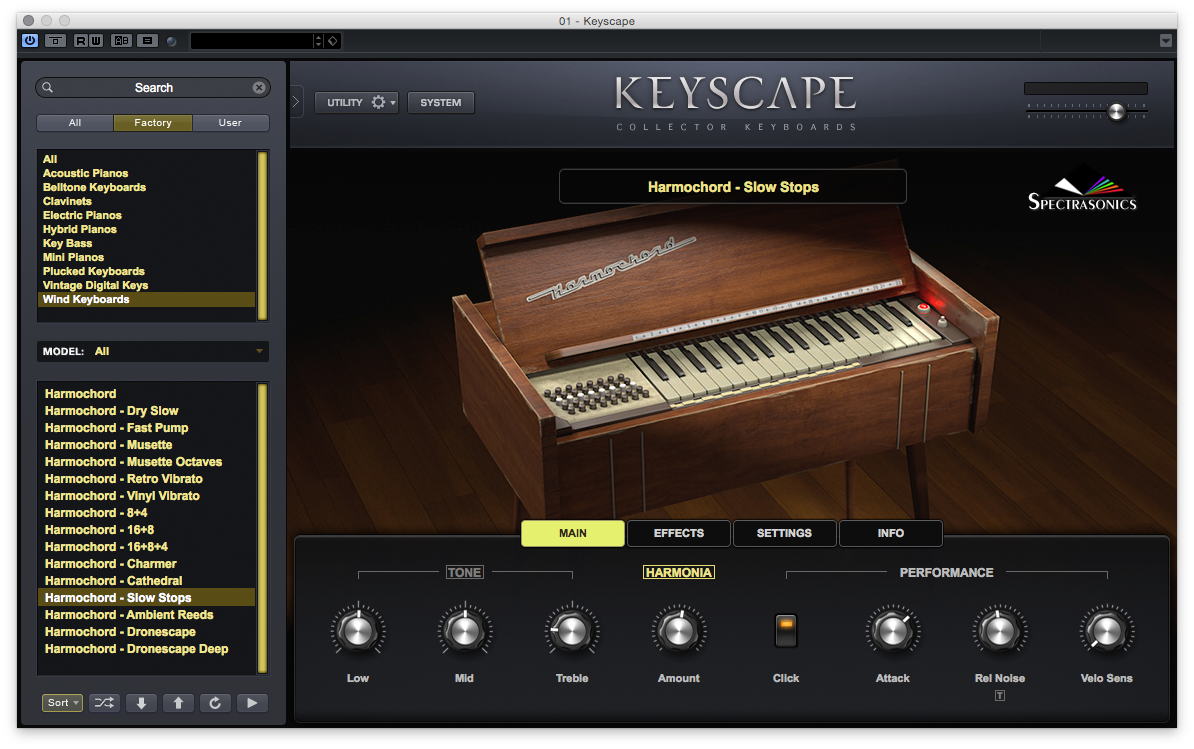Image resolution: width=1194 pixels, height=749 pixels.
Task: Enable the Click switch in Performance section
Action: click(786, 630)
